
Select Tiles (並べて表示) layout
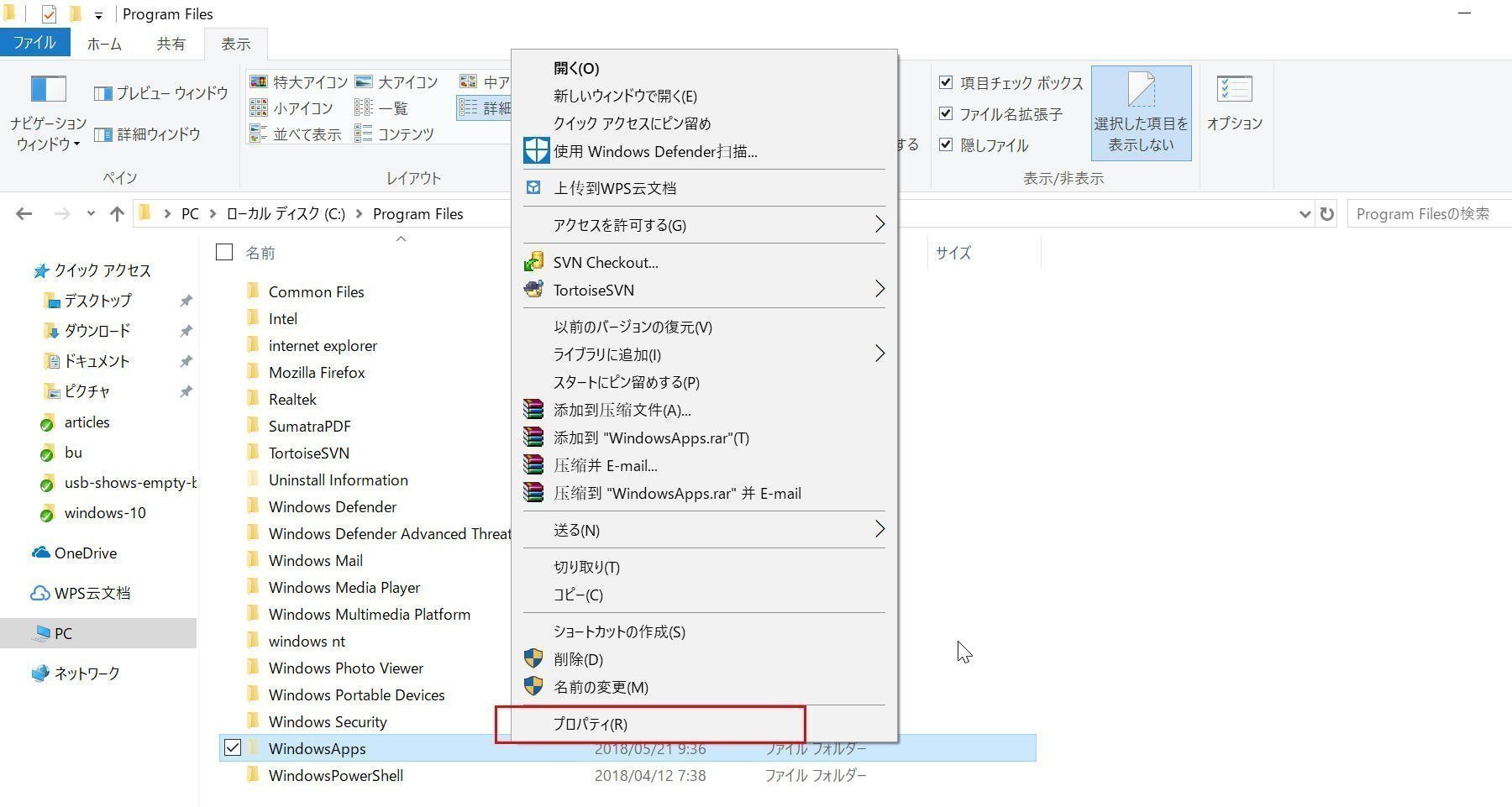click(295, 134)
